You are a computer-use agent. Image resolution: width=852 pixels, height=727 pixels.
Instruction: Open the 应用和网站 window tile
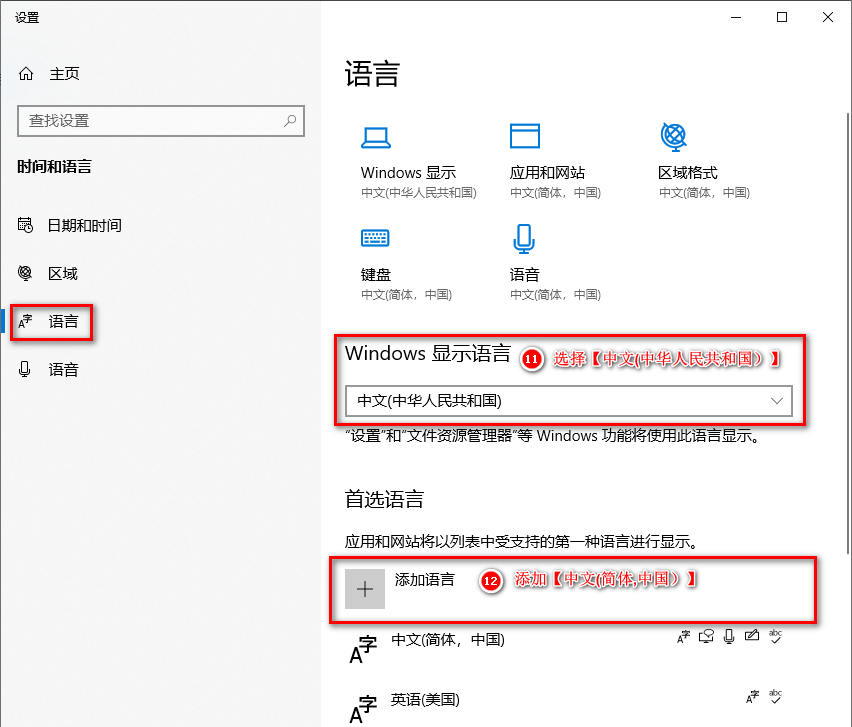coord(555,162)
